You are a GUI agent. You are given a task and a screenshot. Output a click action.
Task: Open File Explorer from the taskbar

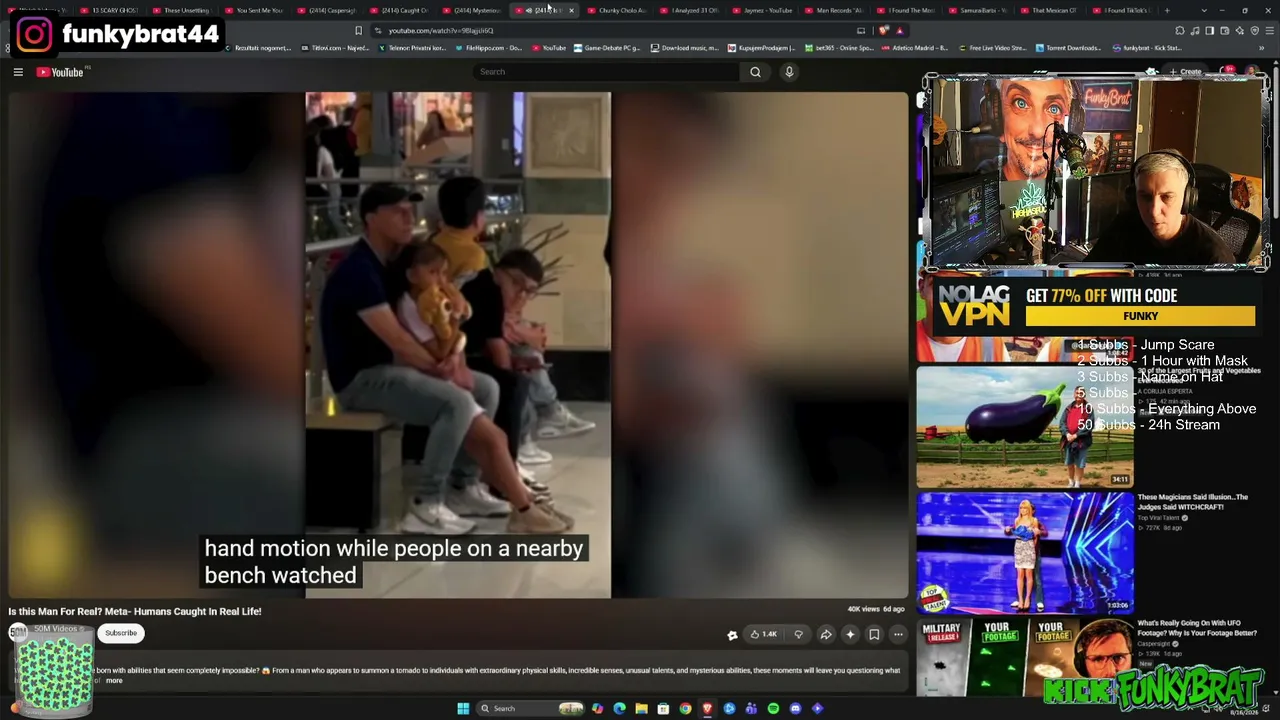click(x=641, y=709)
